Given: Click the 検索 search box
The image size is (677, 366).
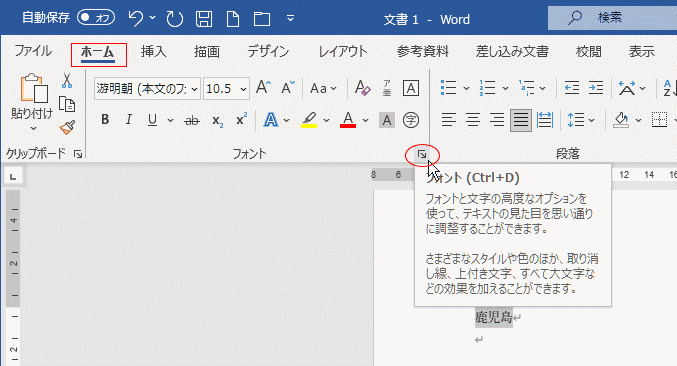Looking at the screenshot, I should 612,18.
